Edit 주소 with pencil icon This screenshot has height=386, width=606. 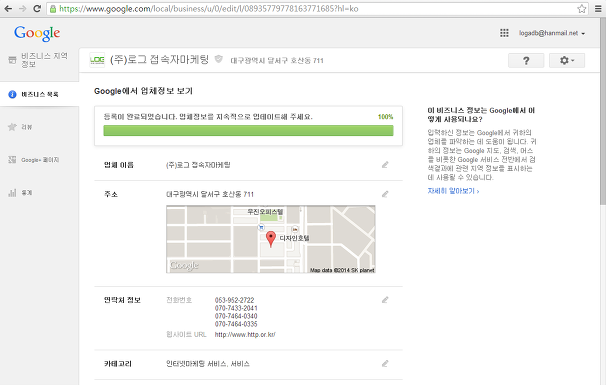pyautogui.click(x=385, y=194)
